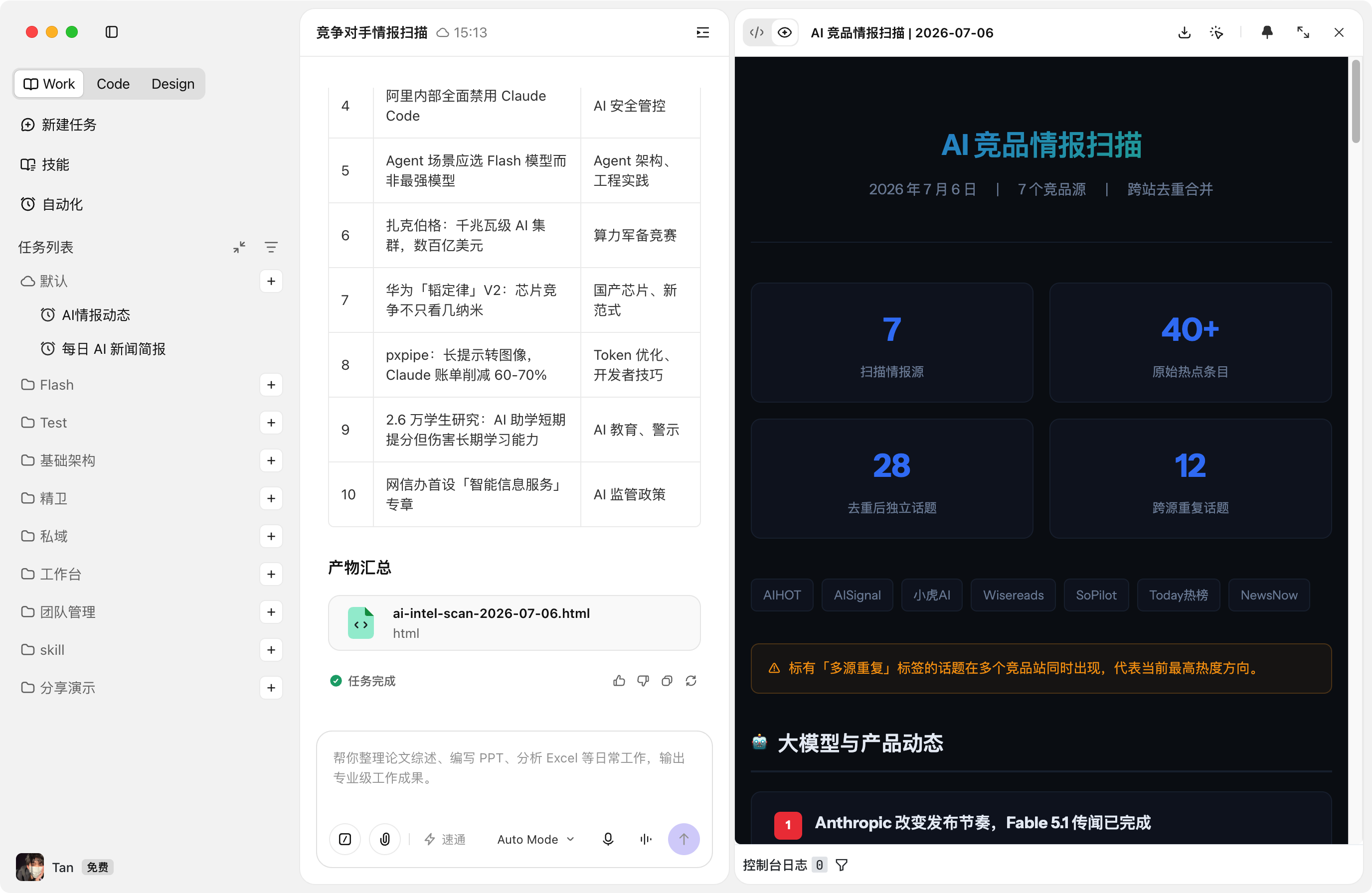Click the Anthropic 改变发布节奏 news card
Screen dimensions: 1372x893
(x=1041, y=819)
